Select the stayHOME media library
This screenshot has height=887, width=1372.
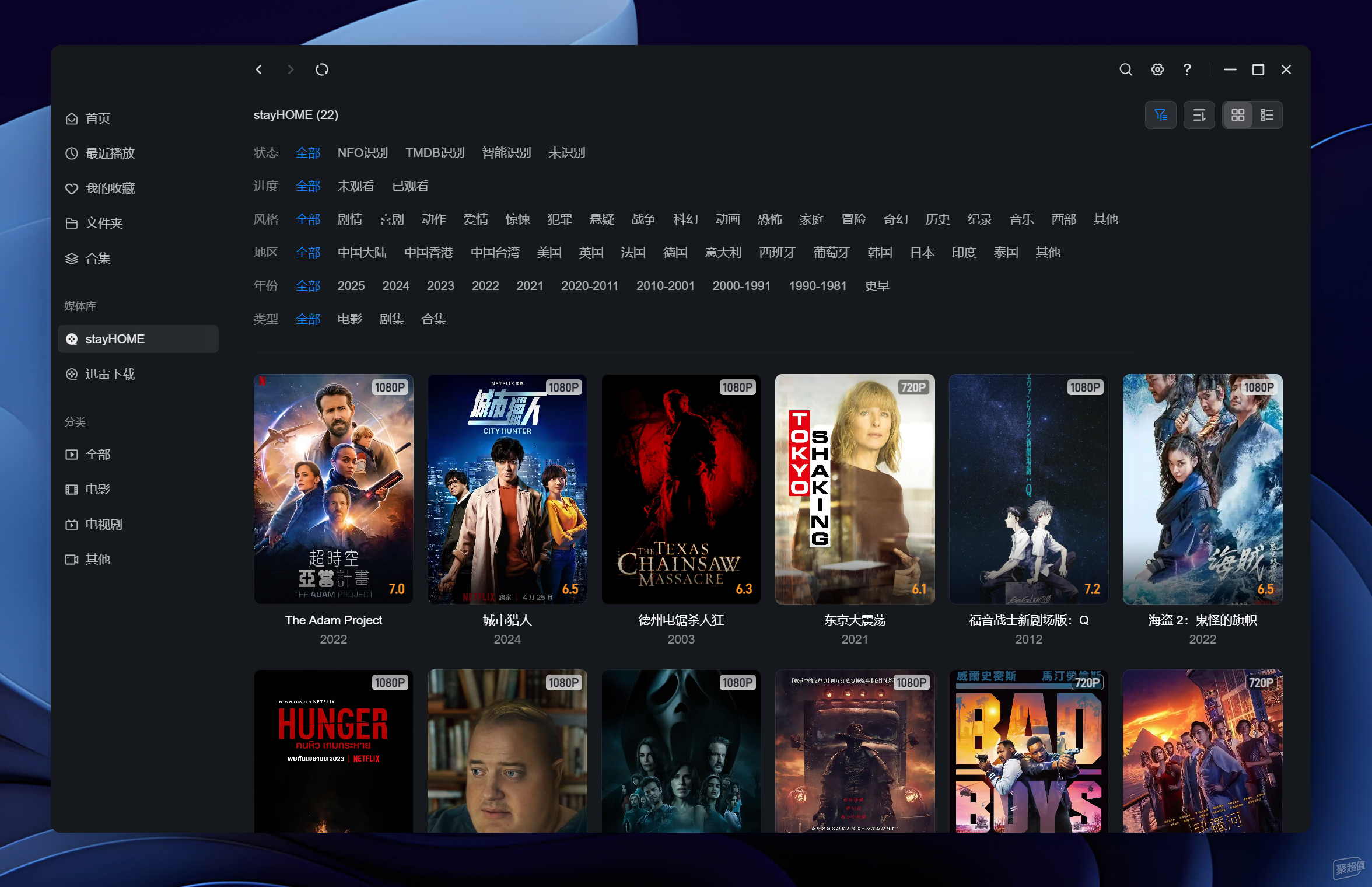pos(138,339)
